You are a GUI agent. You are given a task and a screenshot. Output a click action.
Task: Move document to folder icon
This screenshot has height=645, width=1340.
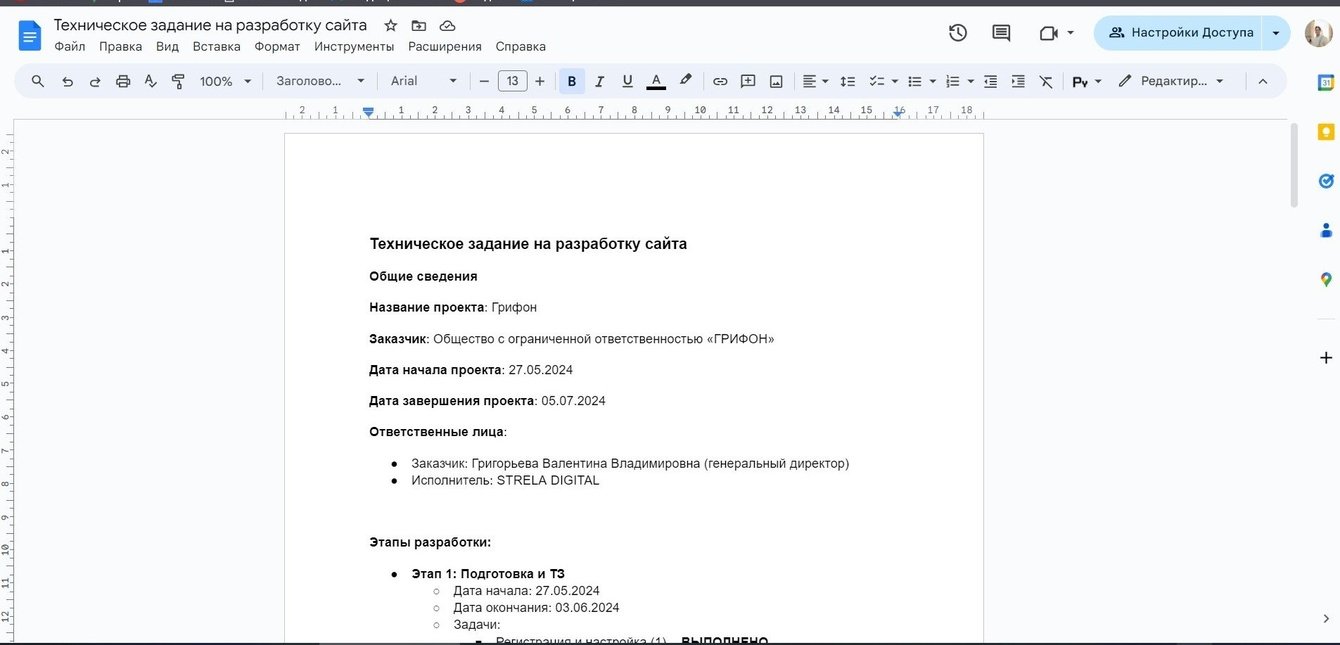point(418,25)
